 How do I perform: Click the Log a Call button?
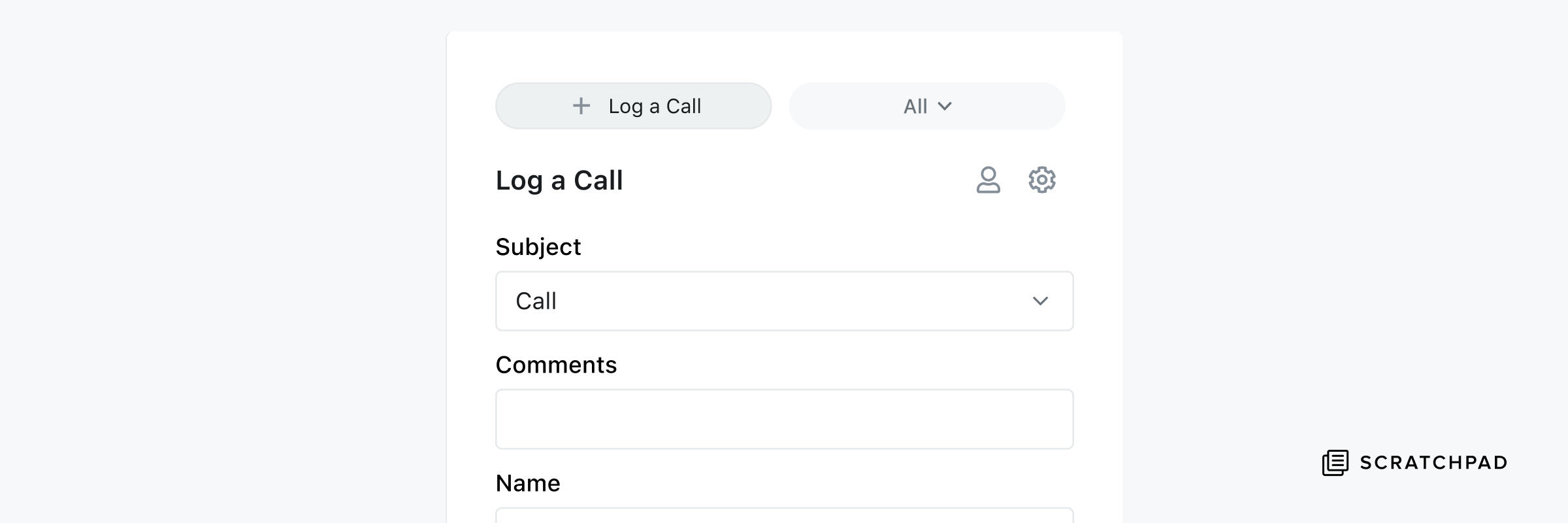click(632, 105)
